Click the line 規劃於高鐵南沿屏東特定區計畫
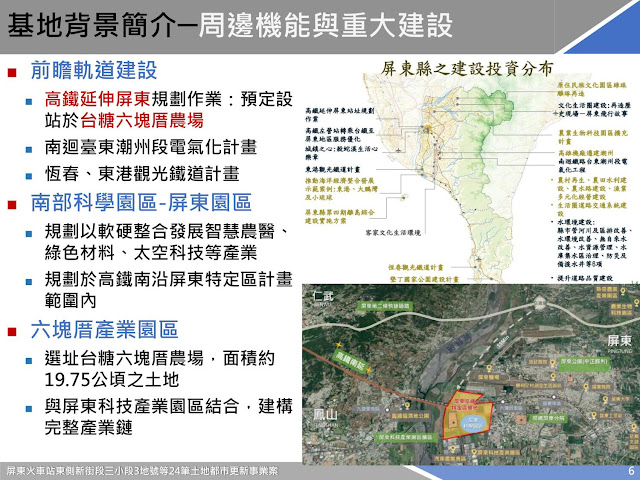Screen dimensions: 640x480 tap(169, 280)
